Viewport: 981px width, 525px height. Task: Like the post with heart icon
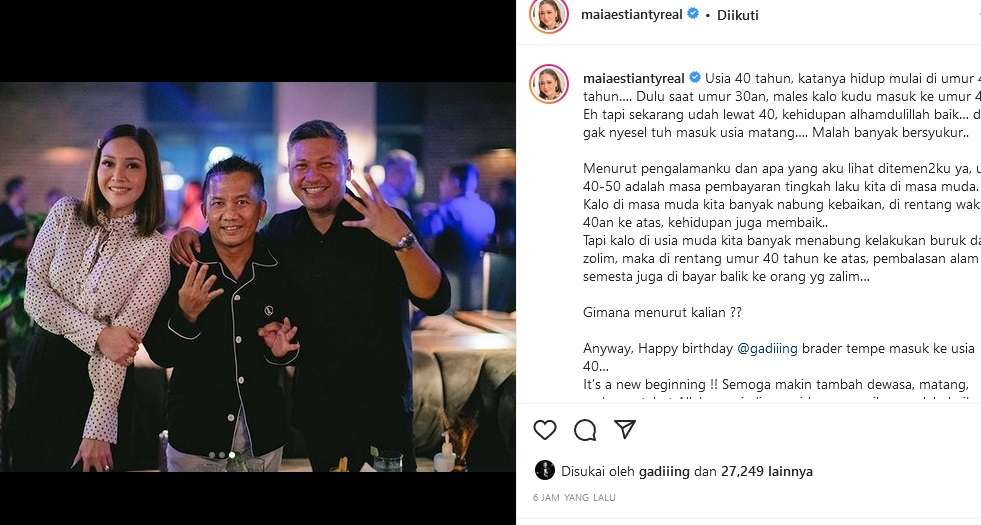coord(545,430)
